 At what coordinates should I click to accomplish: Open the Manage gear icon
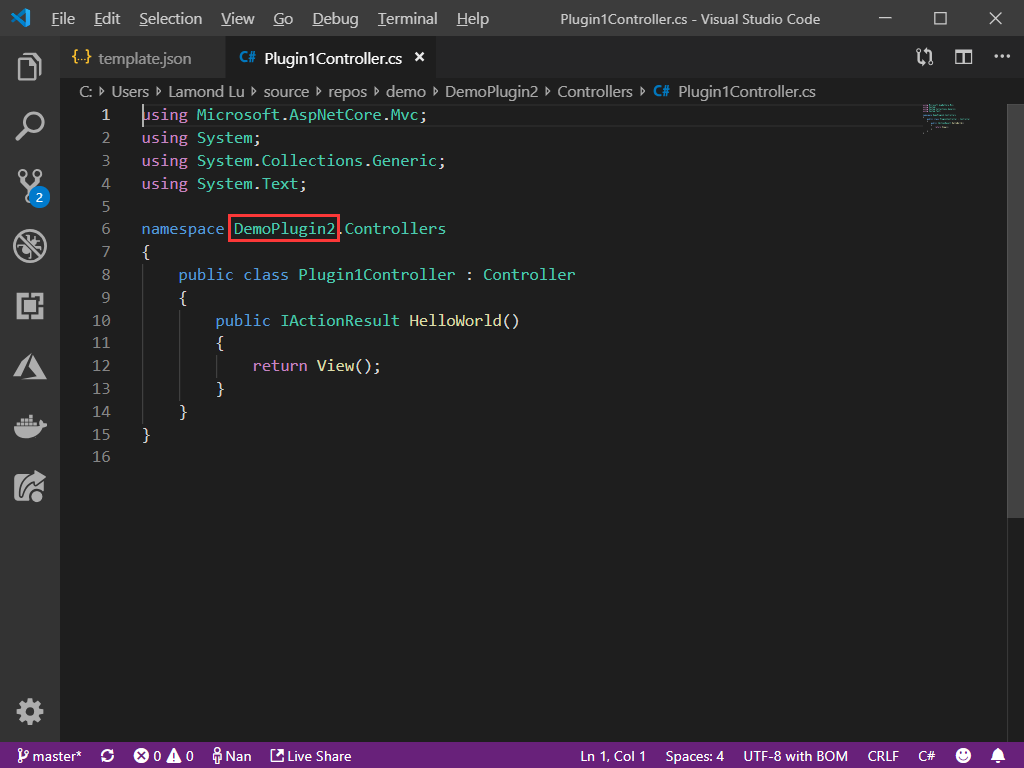[x=30, y=712]
